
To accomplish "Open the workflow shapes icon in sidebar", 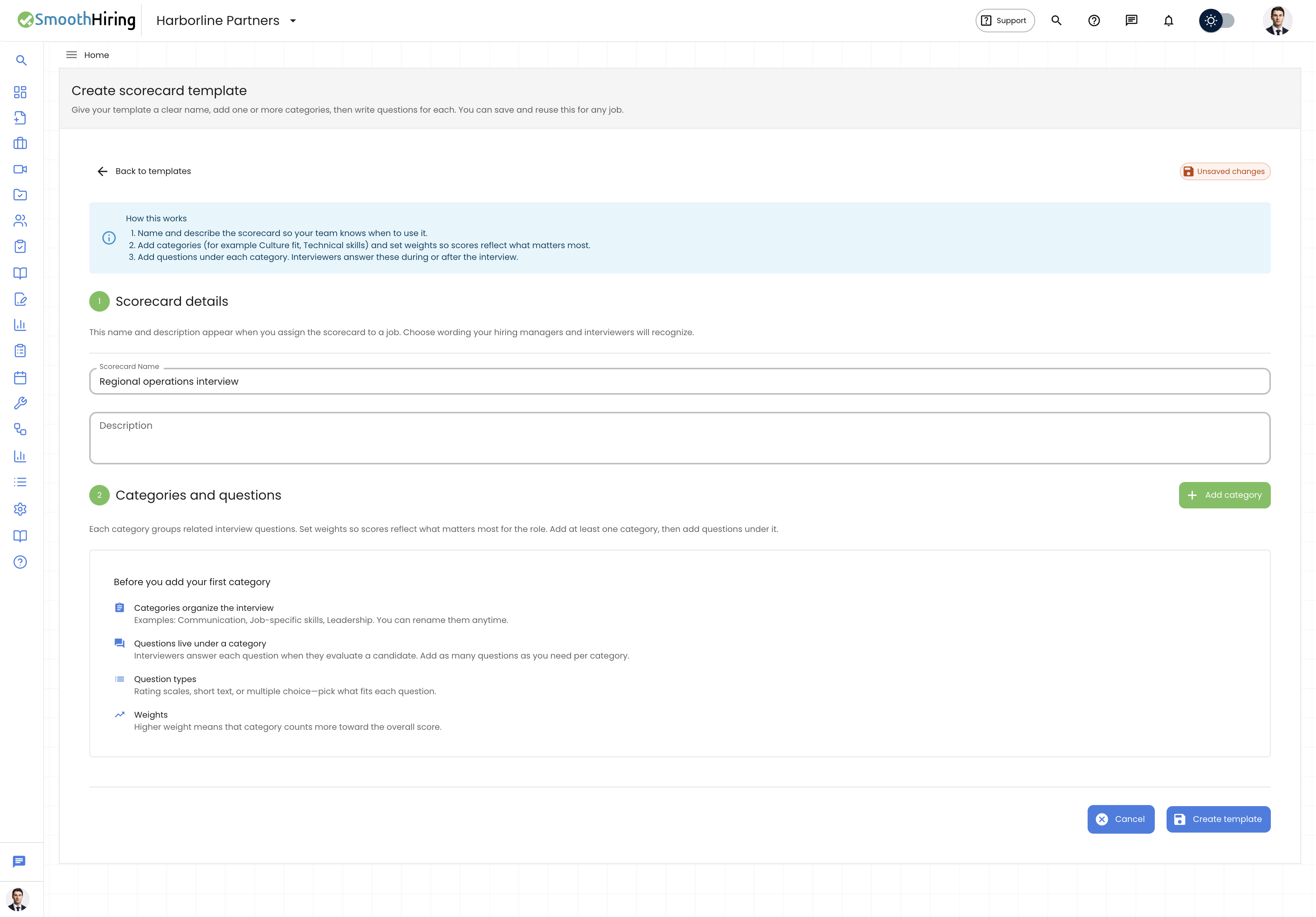I will (x=20, y=429).
